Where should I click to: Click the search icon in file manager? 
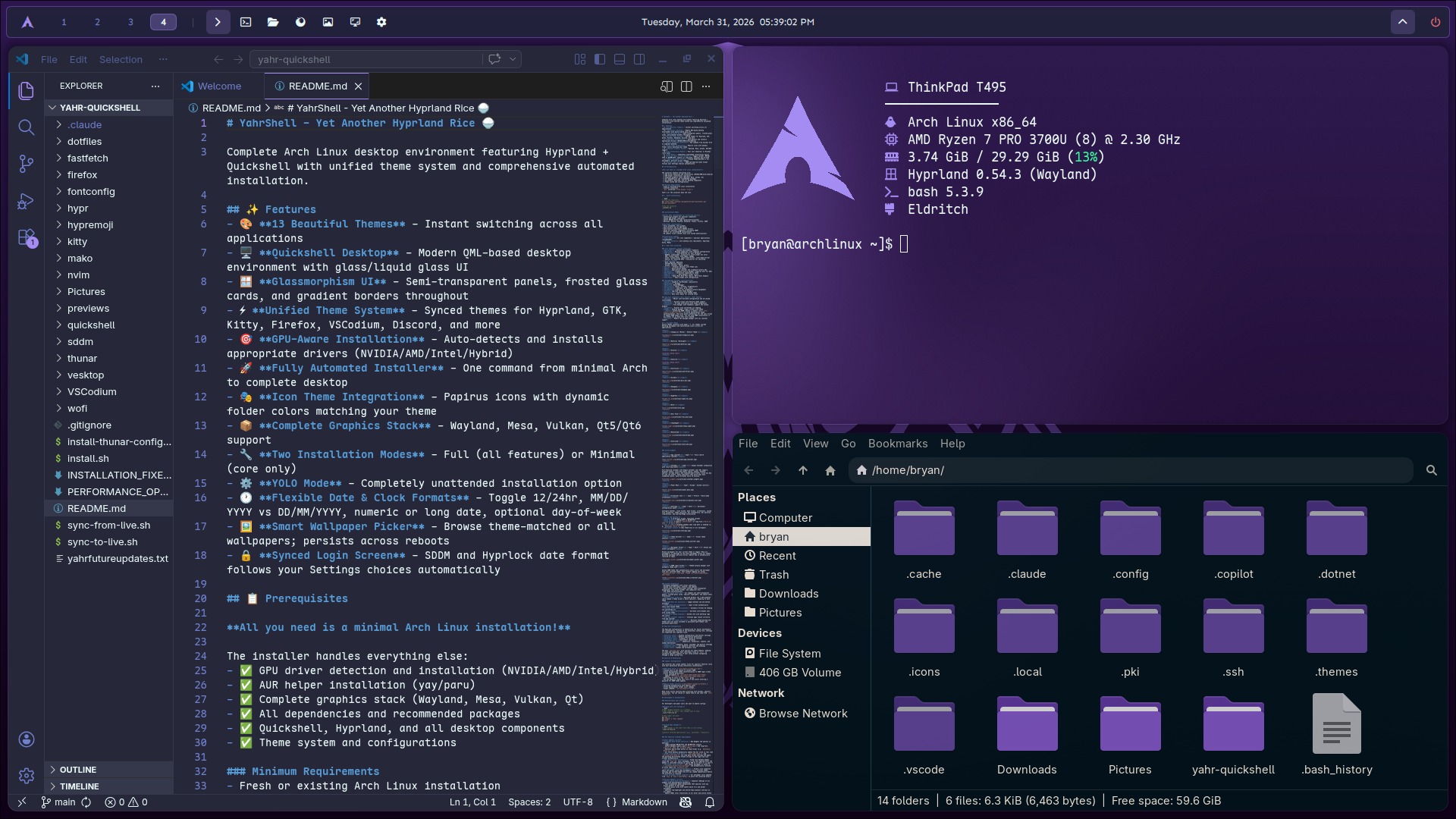coord(1432,470)
